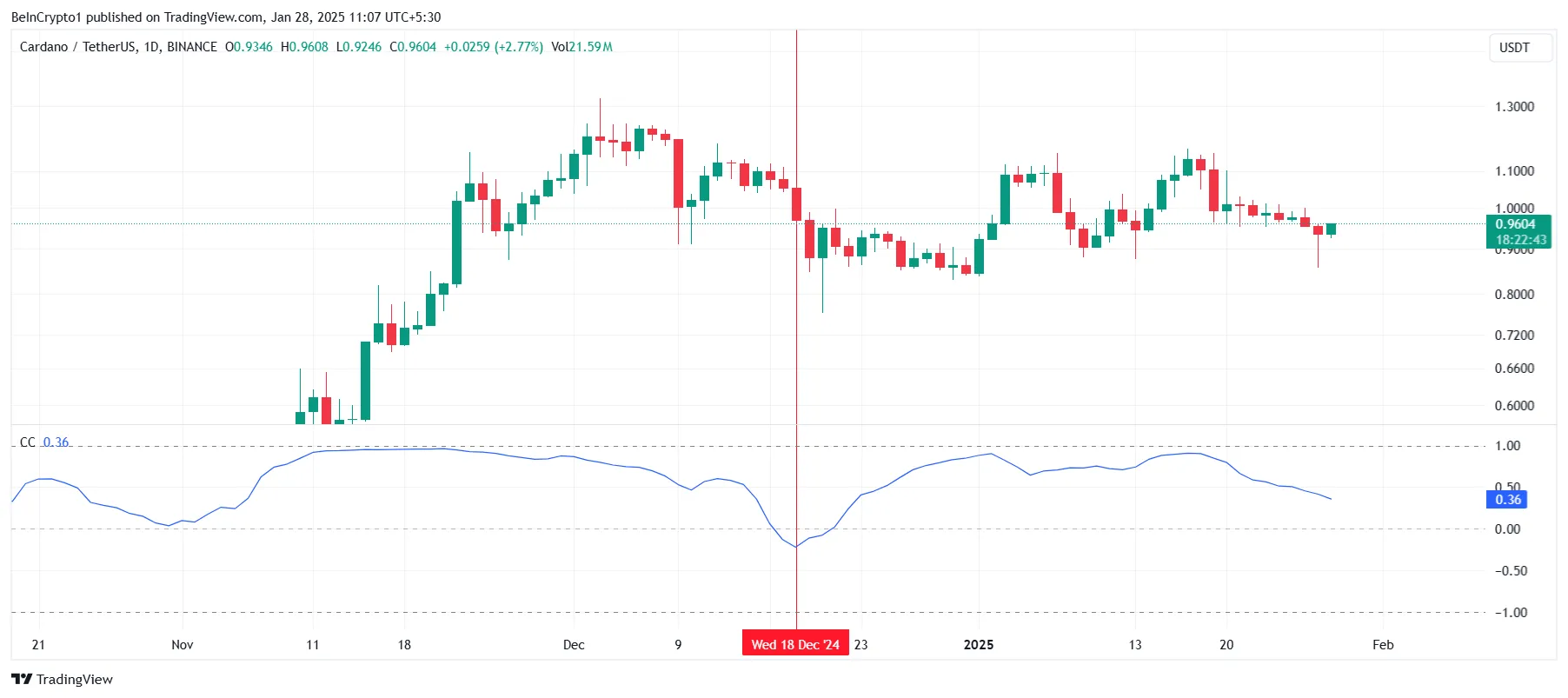Click the Feb label on time axis
This screenshot has height=698, width=1568.
click(x=1383, y=644)
